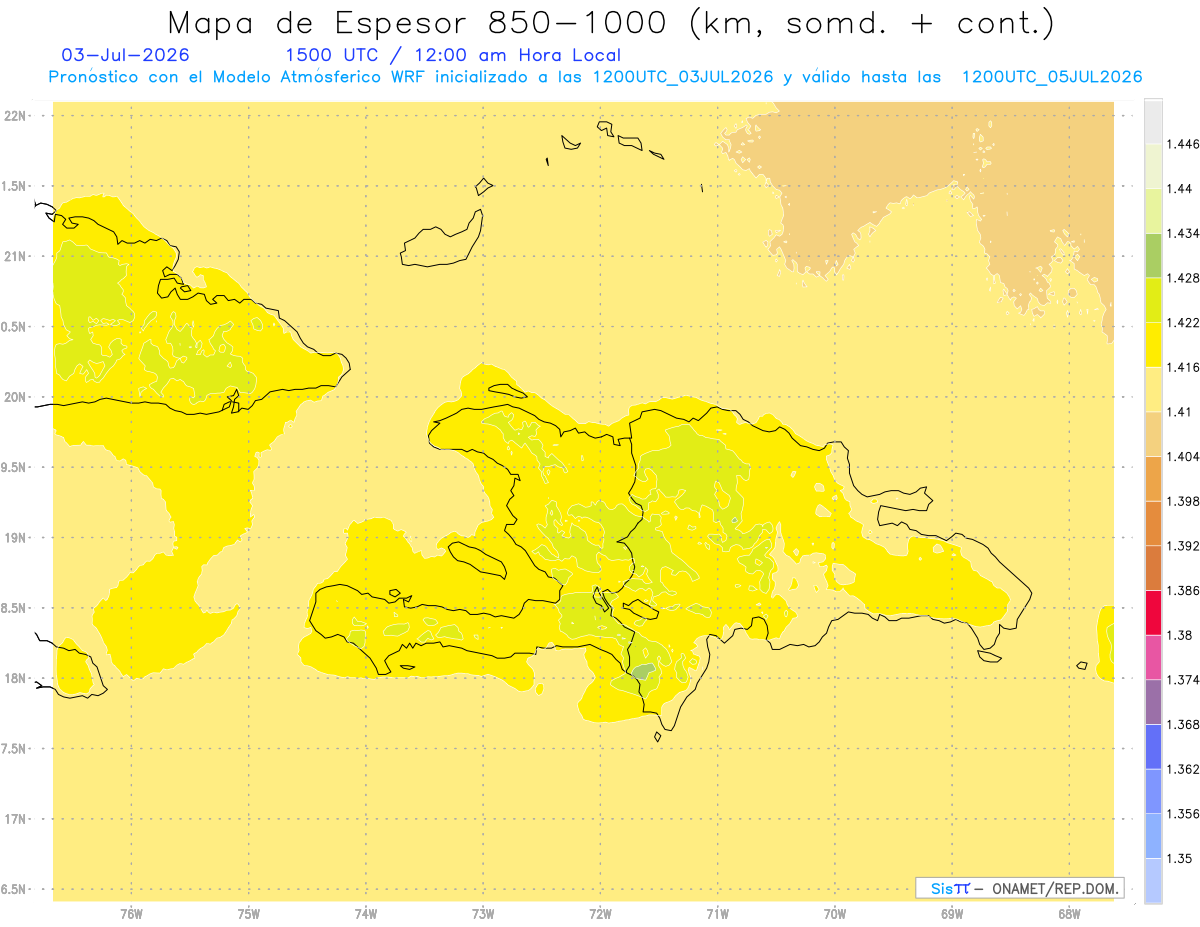The width and height of the screenshot is (1200, 927).
Task: Pick the red swatch between 1.38 and 1.386
Action: tap(1153, 612)
